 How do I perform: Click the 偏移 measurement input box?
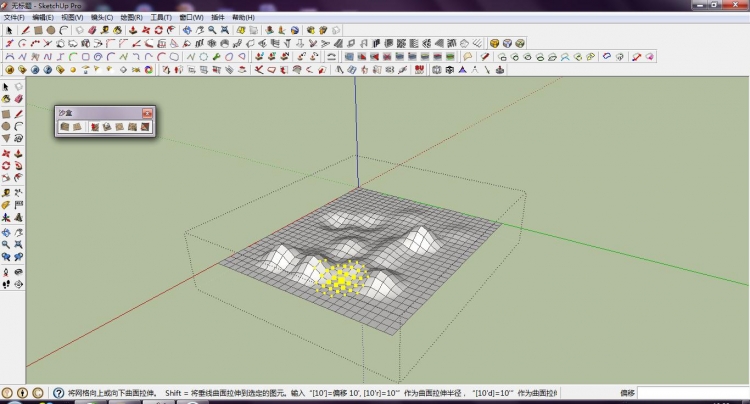pyautogui.click(x=693, y=393)
